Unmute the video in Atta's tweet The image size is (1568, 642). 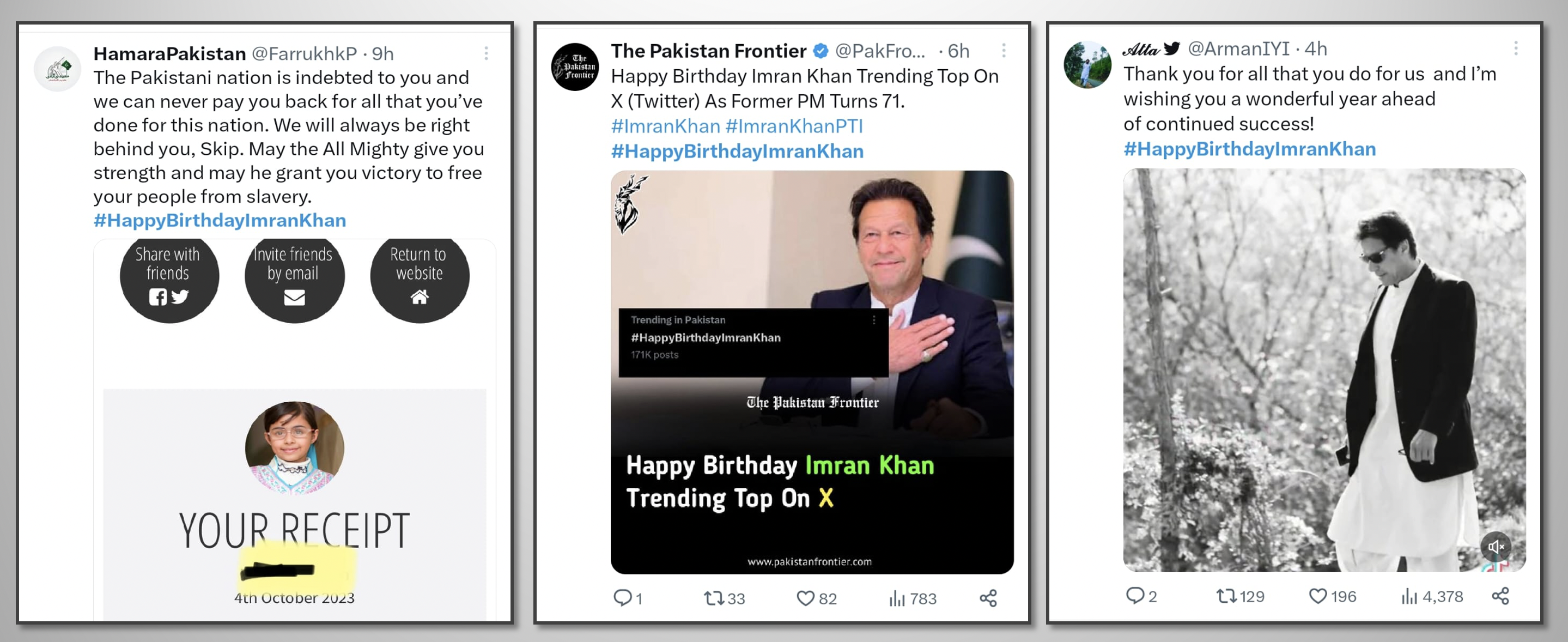click(1496, 546)
